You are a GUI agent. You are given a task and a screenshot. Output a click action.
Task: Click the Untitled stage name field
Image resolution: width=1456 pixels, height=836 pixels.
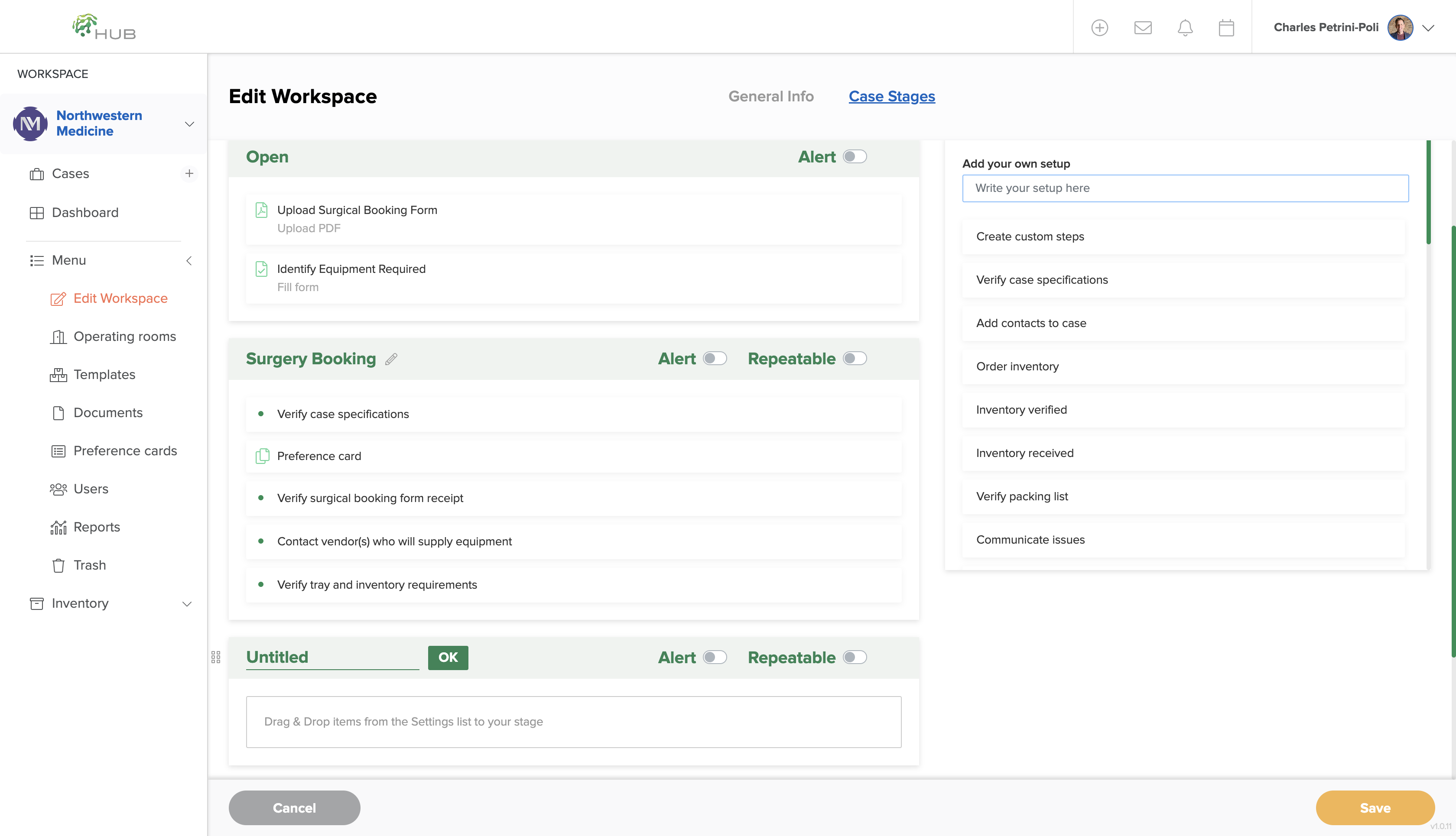pos(332,658)
